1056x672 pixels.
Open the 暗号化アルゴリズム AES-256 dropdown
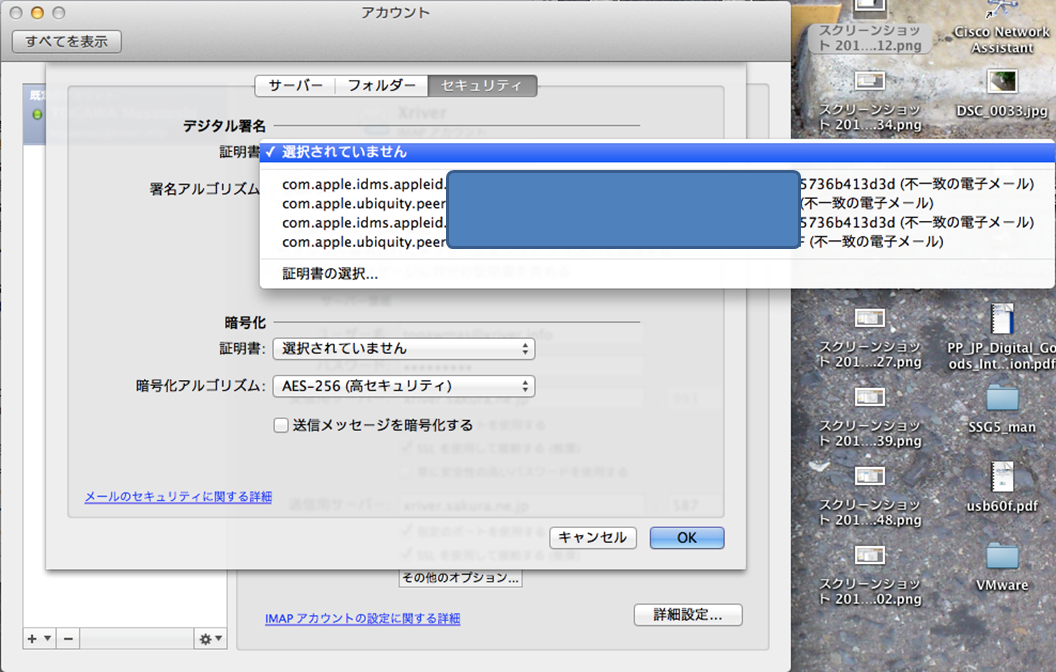pyautogui.click(x=403, y=386)
